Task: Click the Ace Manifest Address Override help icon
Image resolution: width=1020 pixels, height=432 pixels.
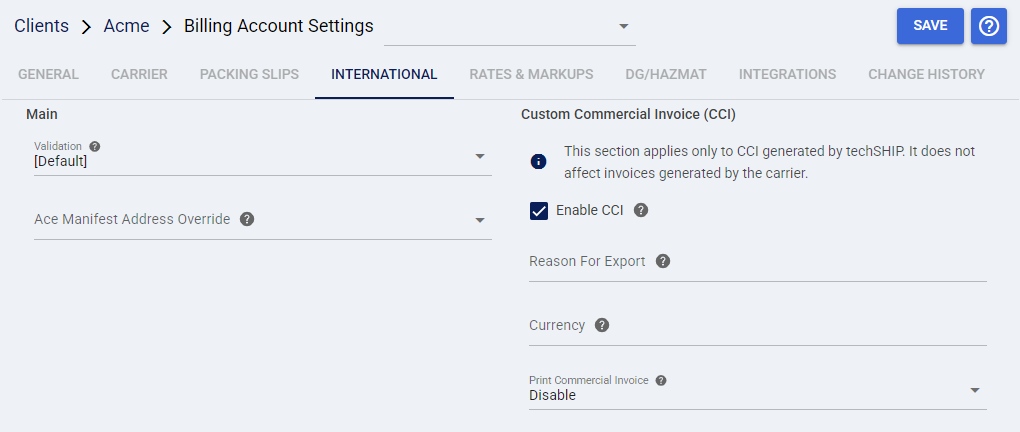Action: pyautogui.click(x=247, y=219)
